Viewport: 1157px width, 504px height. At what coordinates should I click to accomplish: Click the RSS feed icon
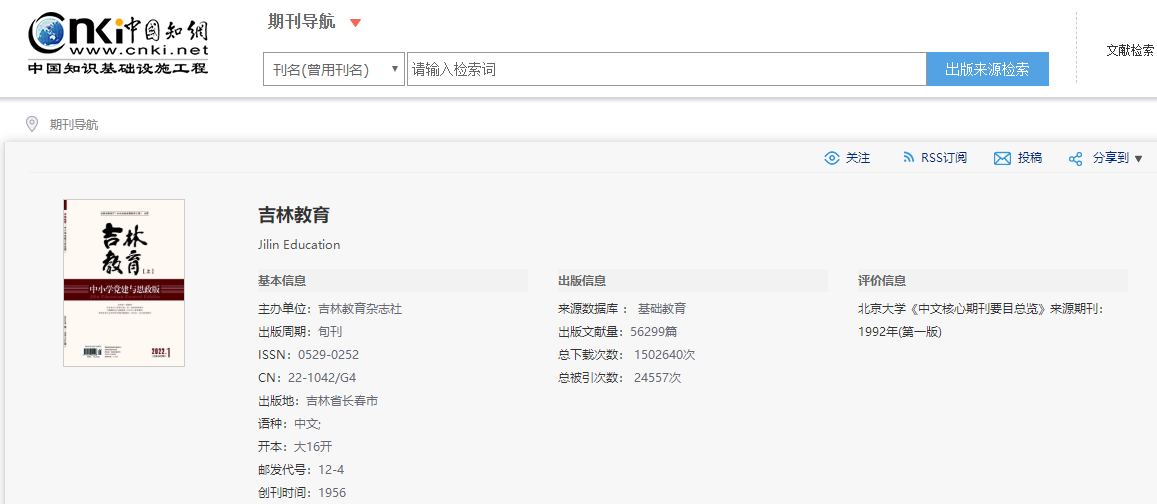909,158
